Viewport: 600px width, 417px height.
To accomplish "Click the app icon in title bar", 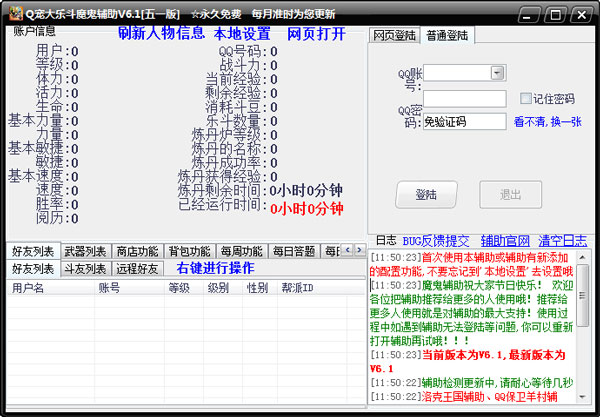I will pyautogui.click(x=16, y=14).
